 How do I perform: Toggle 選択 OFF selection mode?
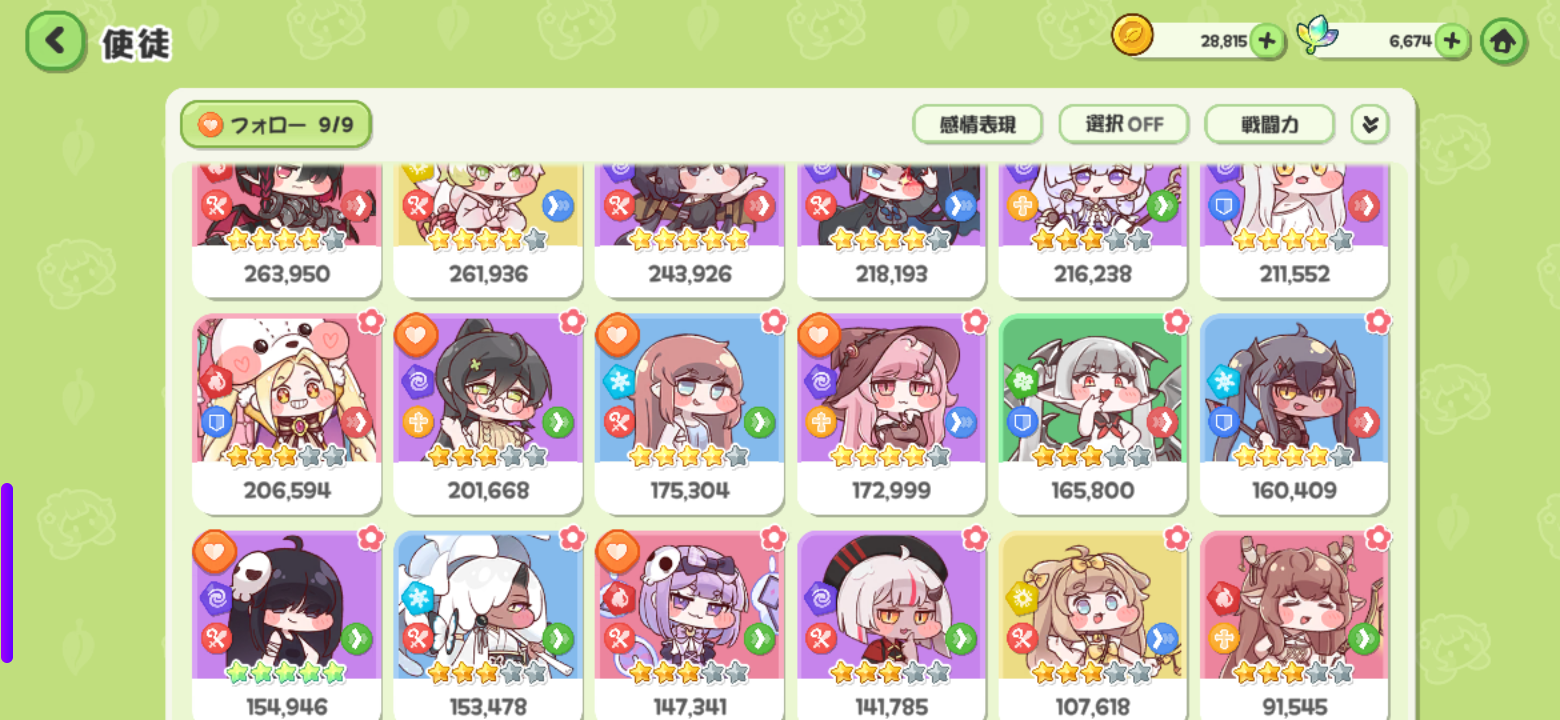click(1124, 125)
